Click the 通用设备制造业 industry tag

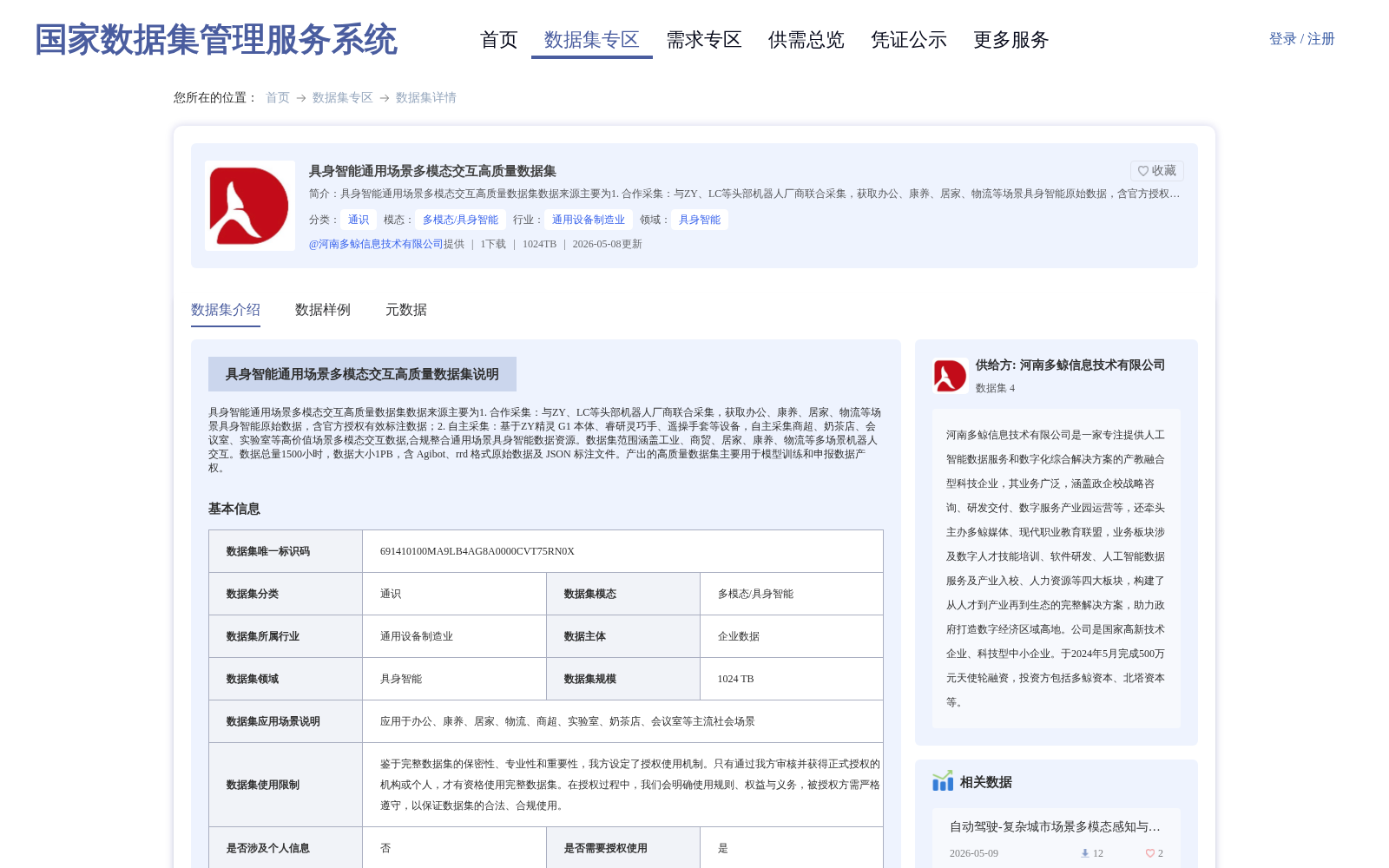pyautogui.click(x=589, y=220)
